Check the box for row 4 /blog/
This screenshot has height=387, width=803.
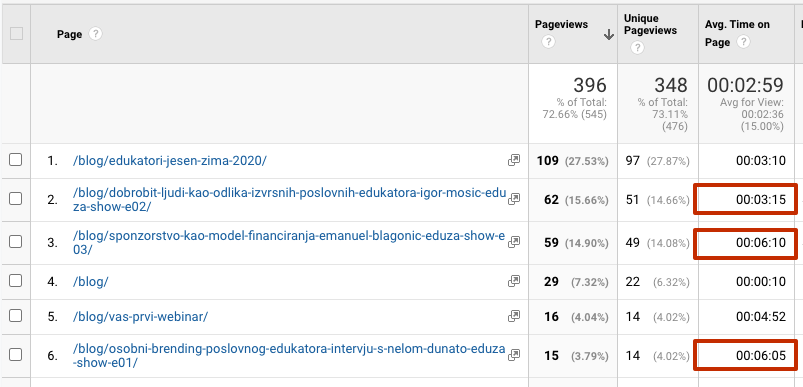point(16,281)
